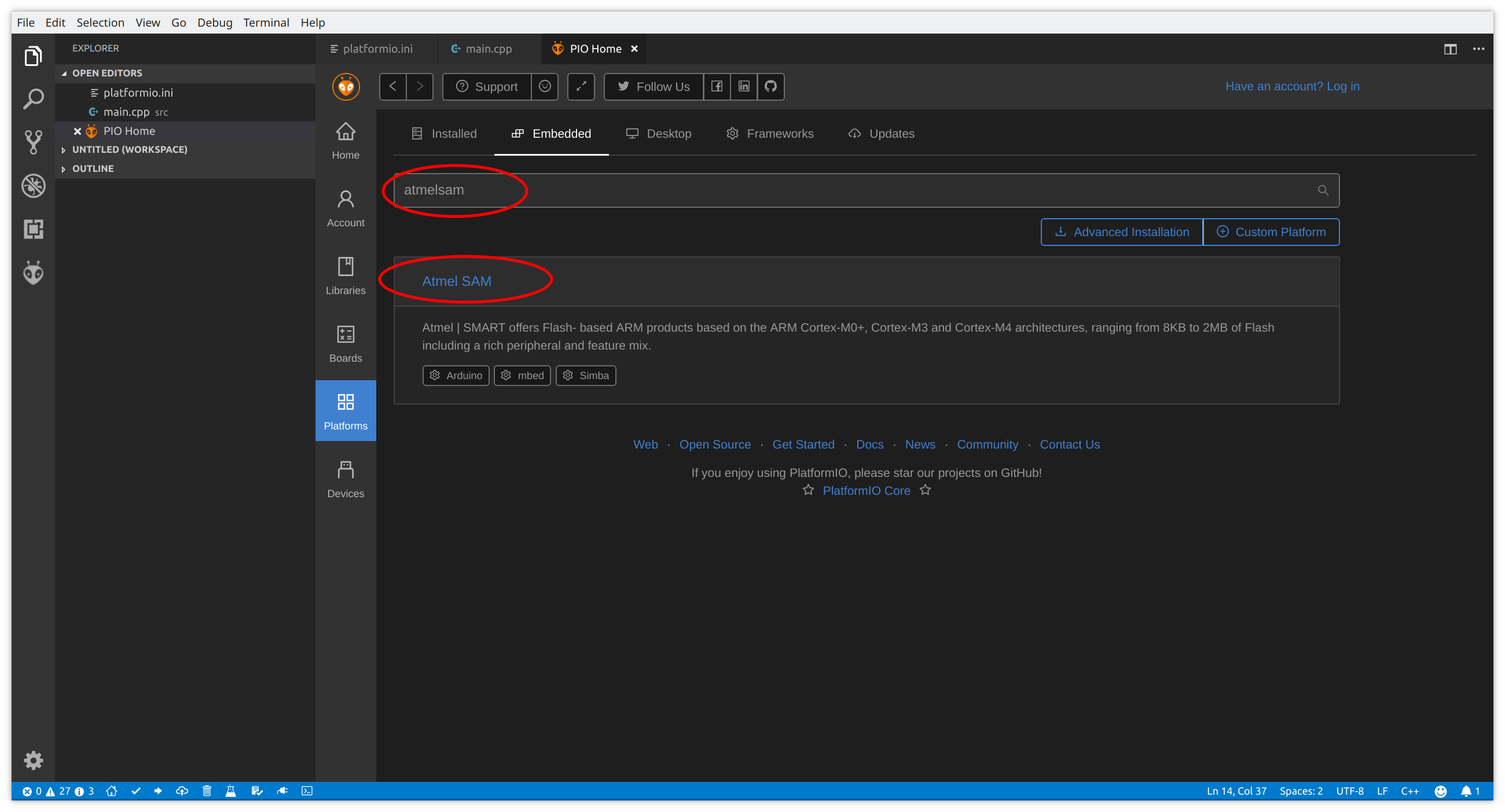Screen dimensions: 1505x812
Task: Click the mbed framework tag
Action: [x=522, y=375]
